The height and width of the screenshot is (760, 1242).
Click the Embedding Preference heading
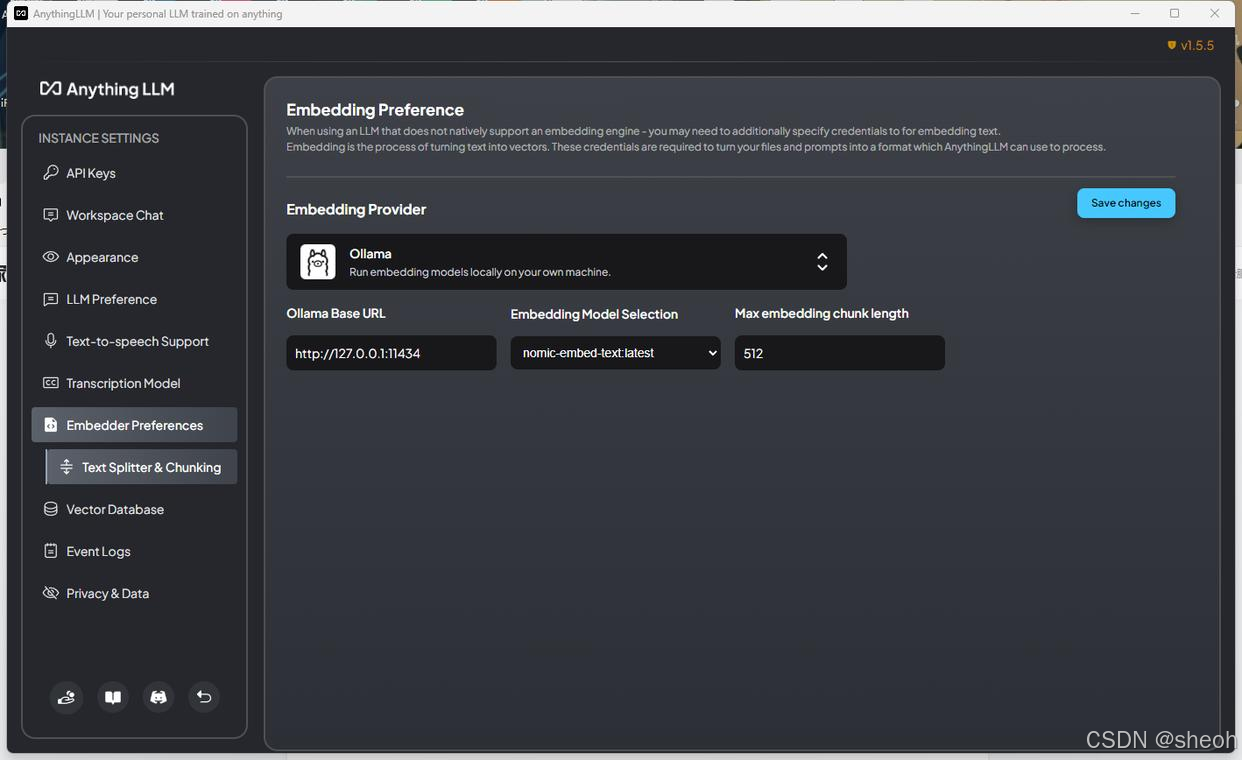click(x=375, y=110)
